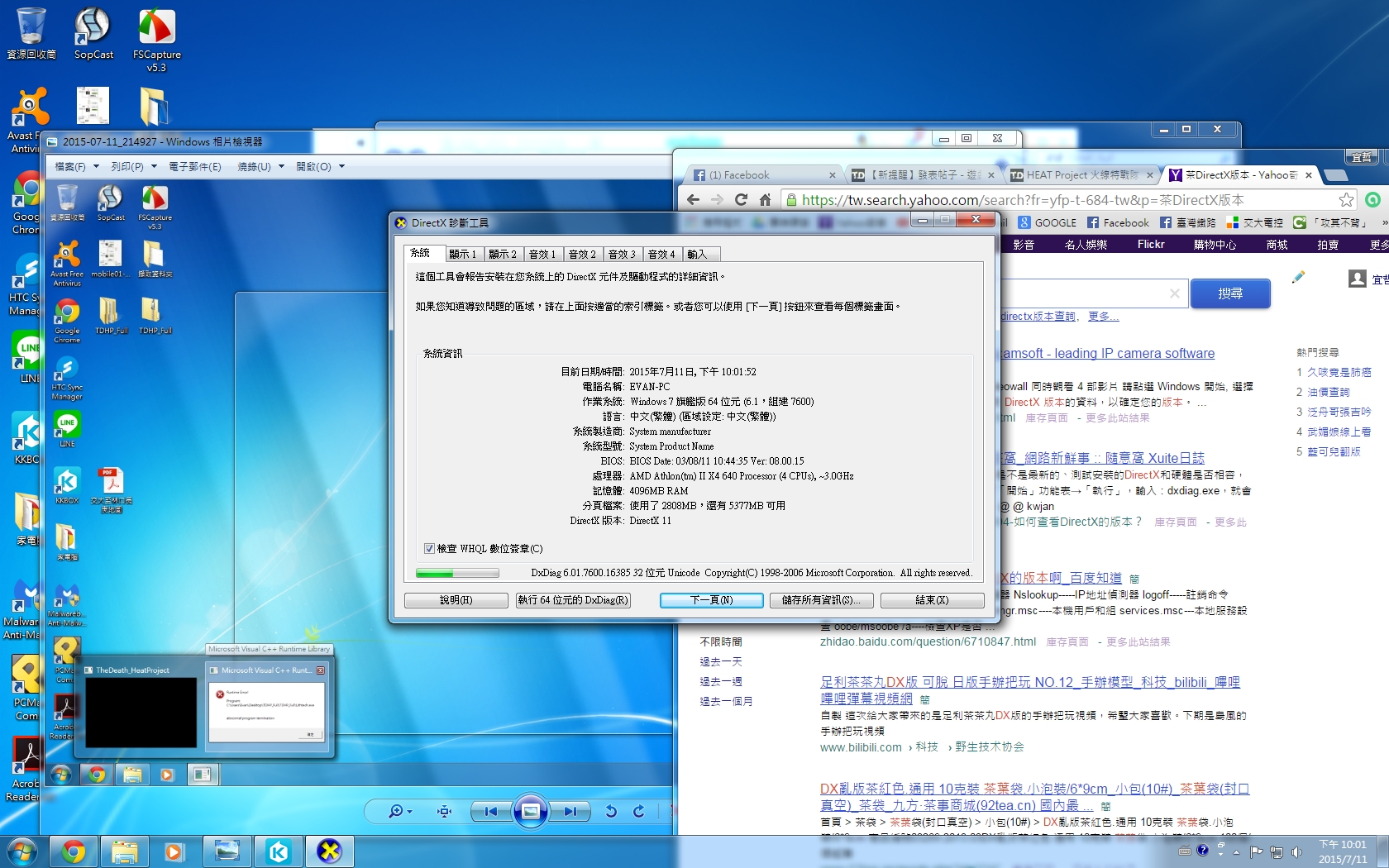Click Photo Viewer previous image button
This screenshot has height=868, width=1389.
tap(490, 811)
